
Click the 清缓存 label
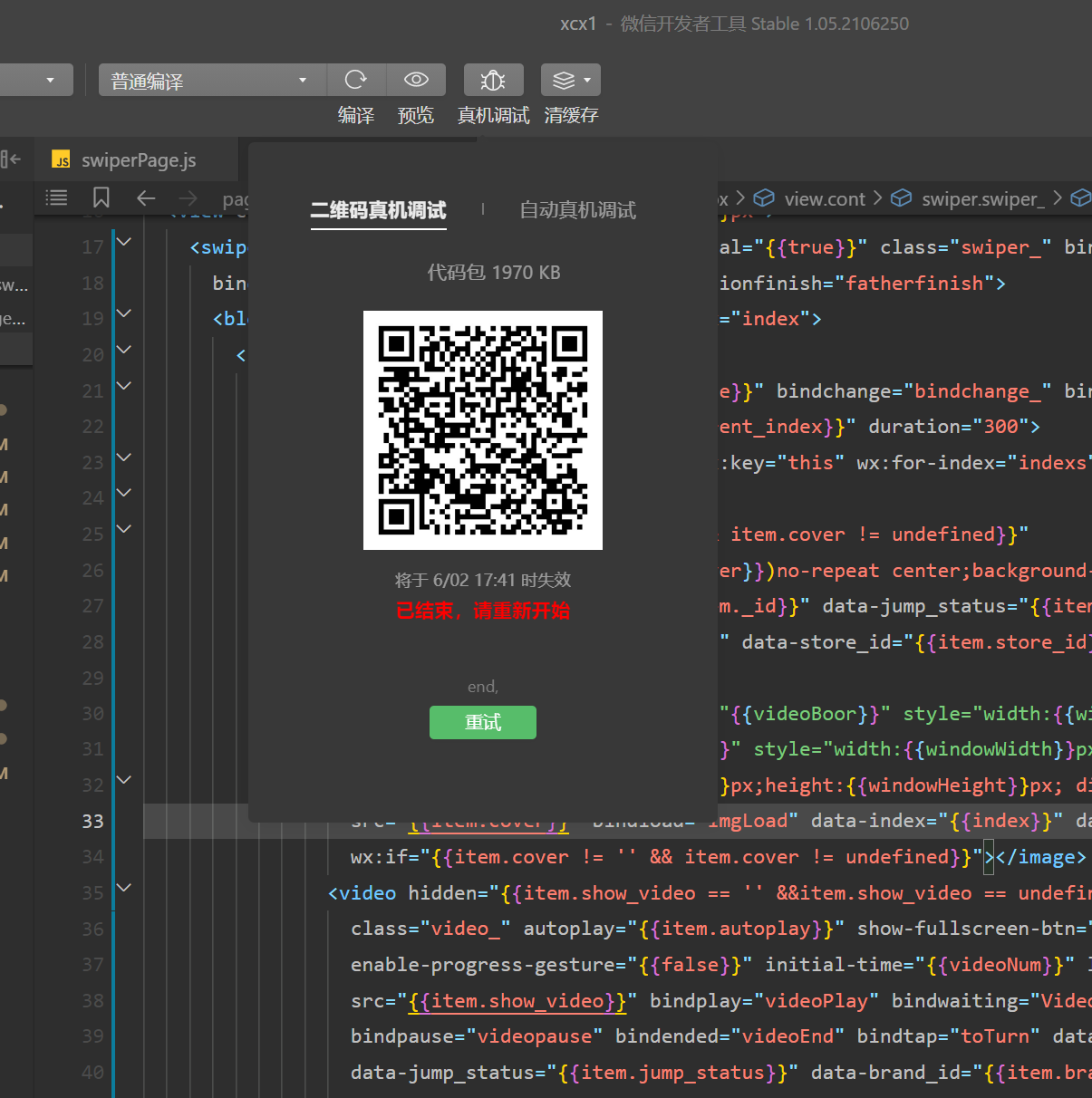pyautogui.click(x=571, y=115)
